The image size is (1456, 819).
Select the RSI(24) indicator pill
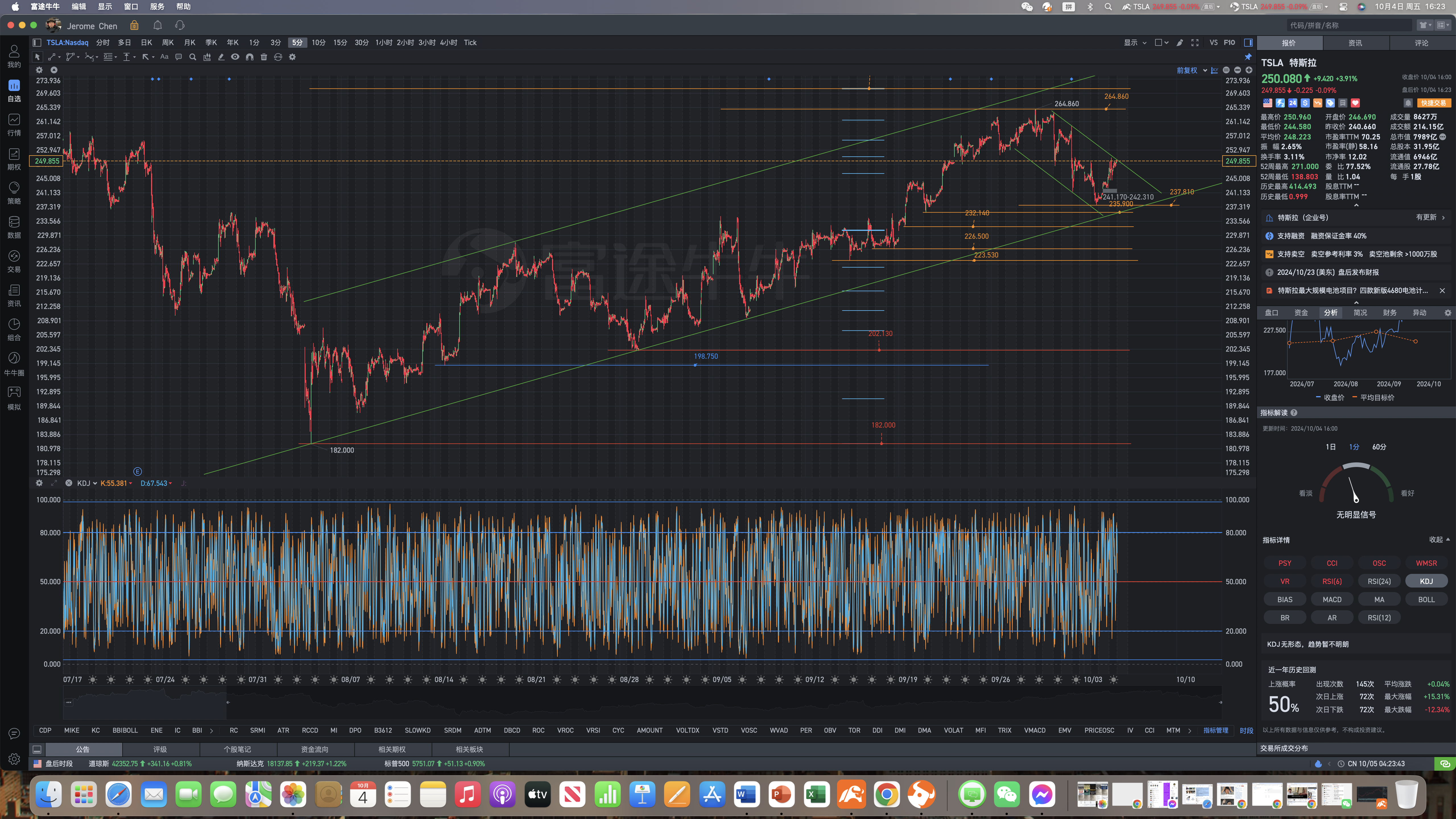click(x=1379, y=581)
